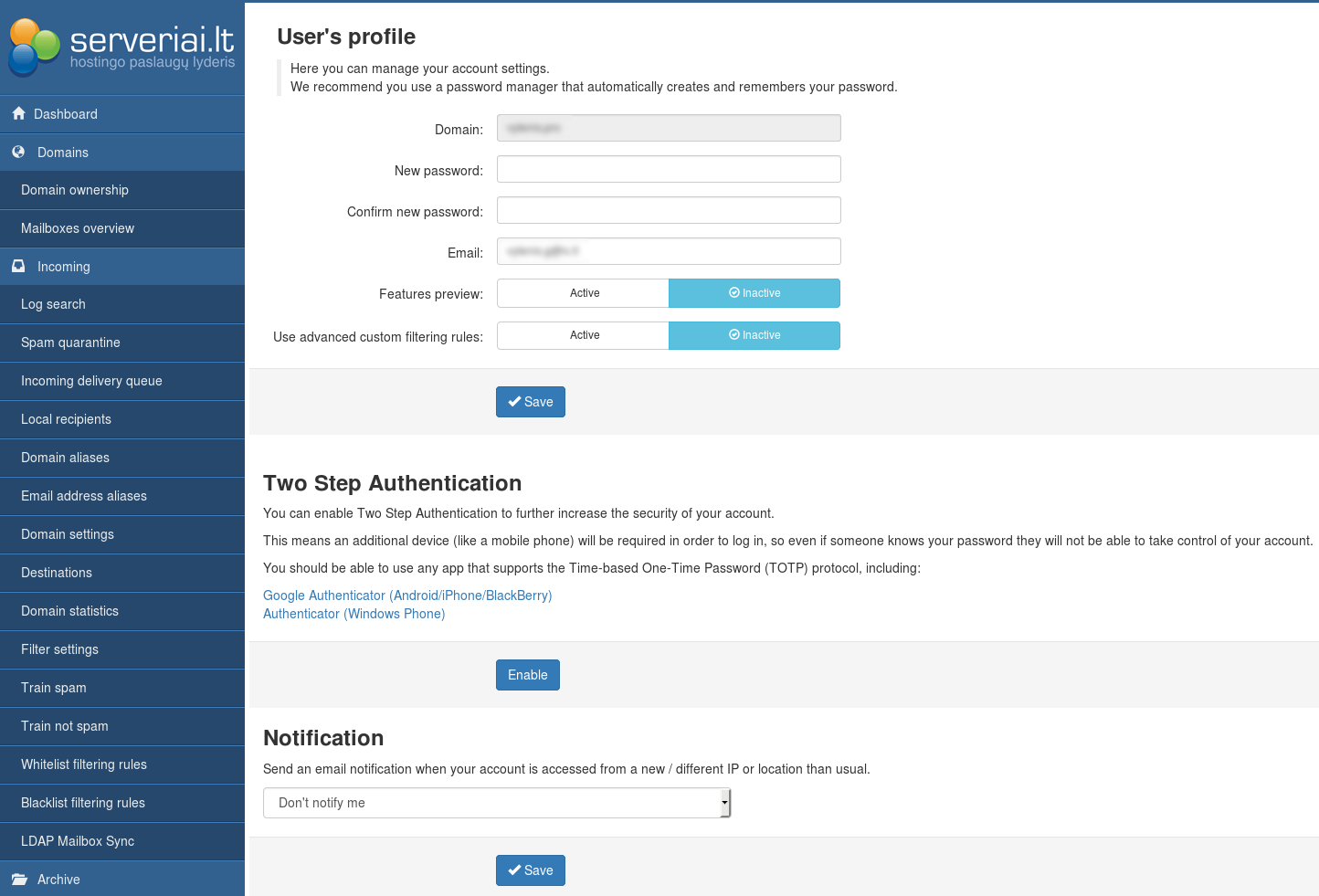Set advanced custom filtering rules to Inactive
This screenshot has width=1319, height=896.
point(754,335)
